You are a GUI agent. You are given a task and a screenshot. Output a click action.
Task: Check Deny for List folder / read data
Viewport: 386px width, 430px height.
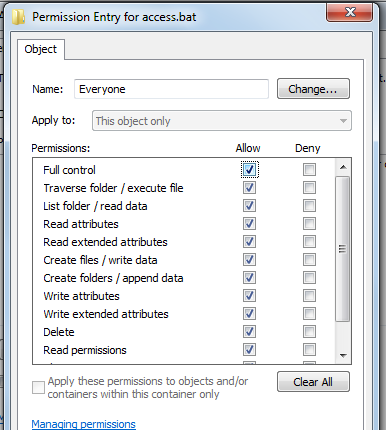(309, 206)
